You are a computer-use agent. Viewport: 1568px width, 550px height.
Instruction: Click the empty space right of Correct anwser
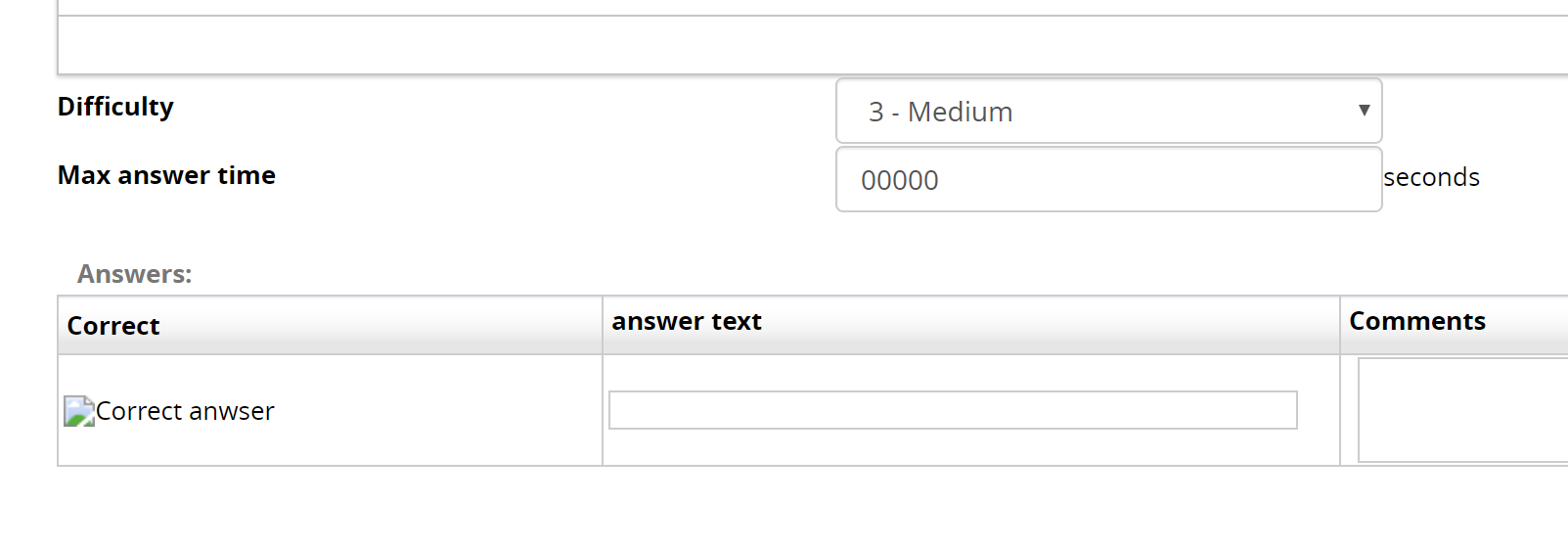pos(440,411)
